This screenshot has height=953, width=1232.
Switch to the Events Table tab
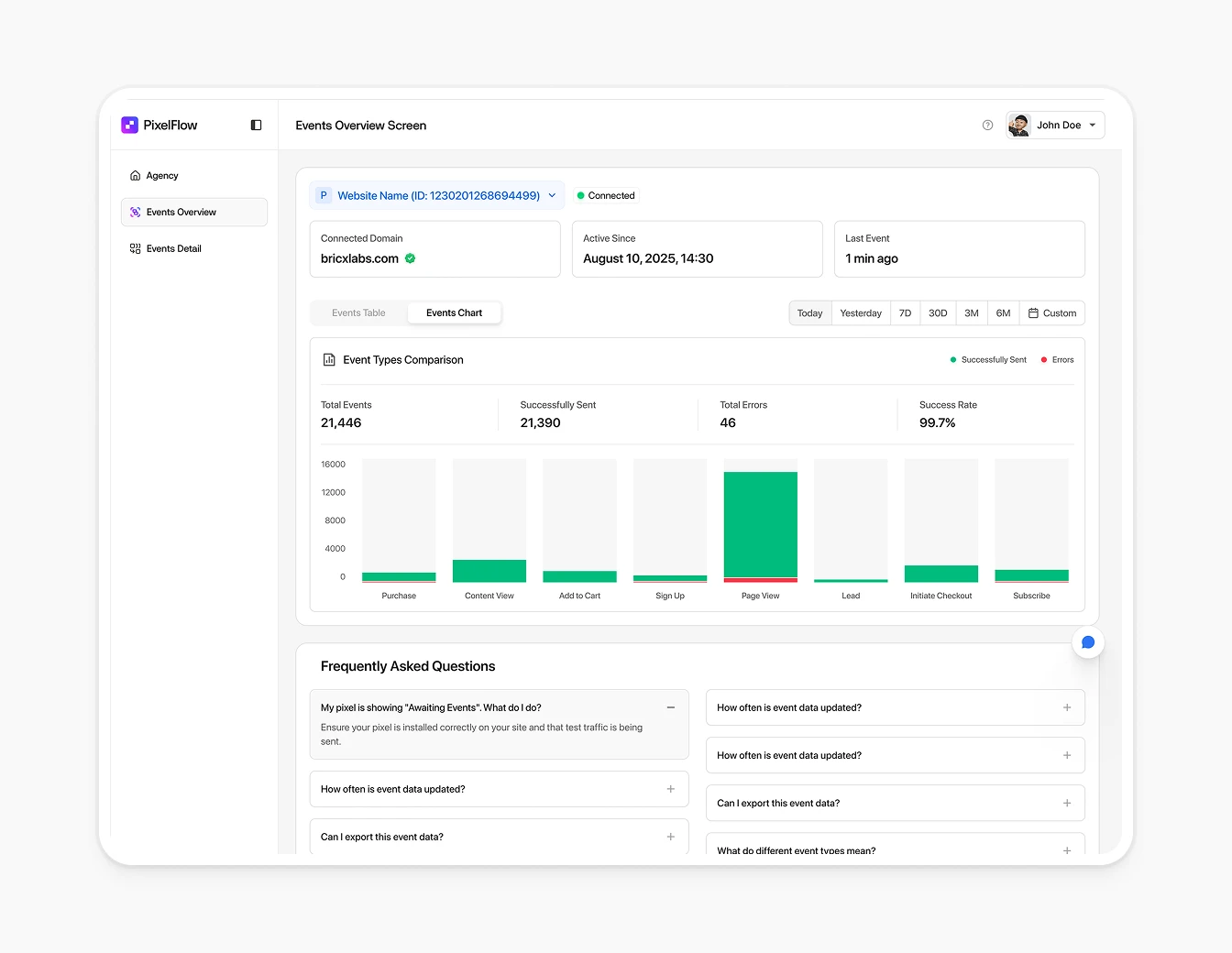358,312
